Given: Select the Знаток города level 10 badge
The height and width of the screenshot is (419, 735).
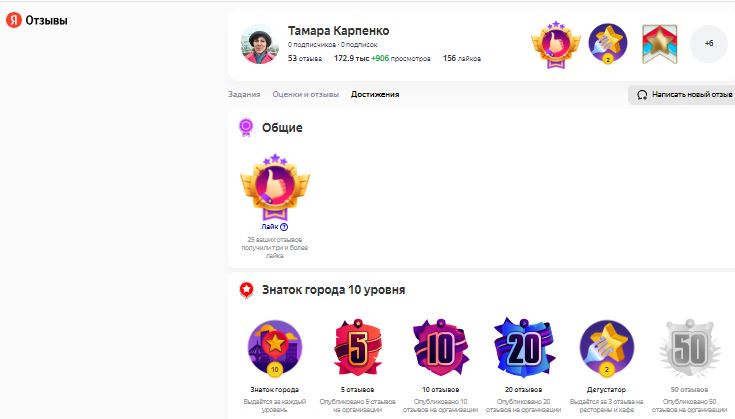Looking at the screenshot, I should click(x=275, y=348).
